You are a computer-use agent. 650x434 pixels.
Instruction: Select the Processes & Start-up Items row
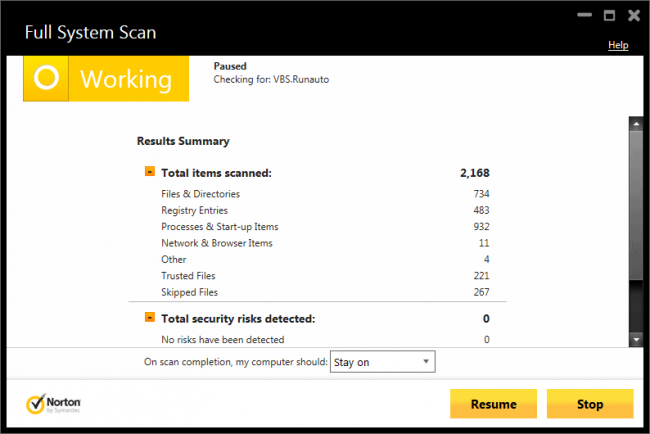[325, 226]
